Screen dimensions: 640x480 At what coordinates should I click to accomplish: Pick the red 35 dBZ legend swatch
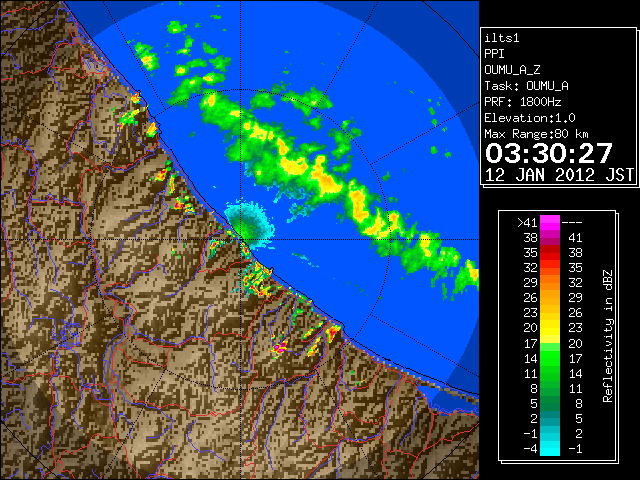click(x=550, y=253)
